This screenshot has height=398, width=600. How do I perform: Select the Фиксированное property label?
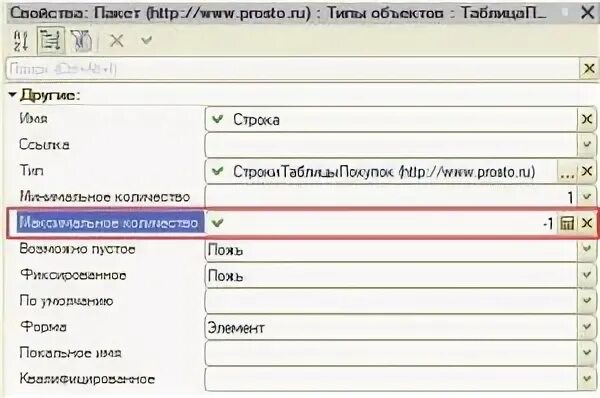tap(73, 275)
